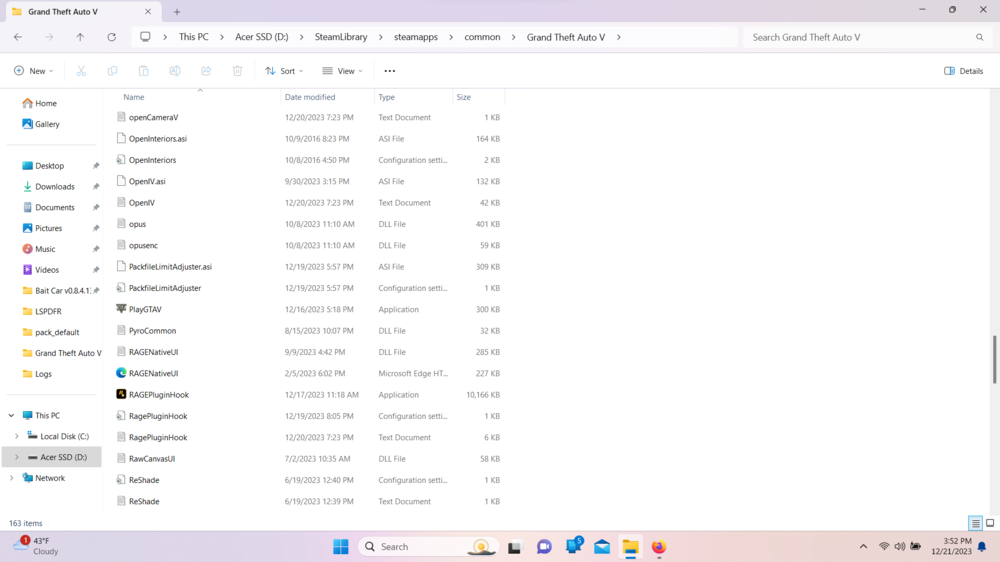Open the New dropdown menu

pyautogui.click(x=34, y=71)
